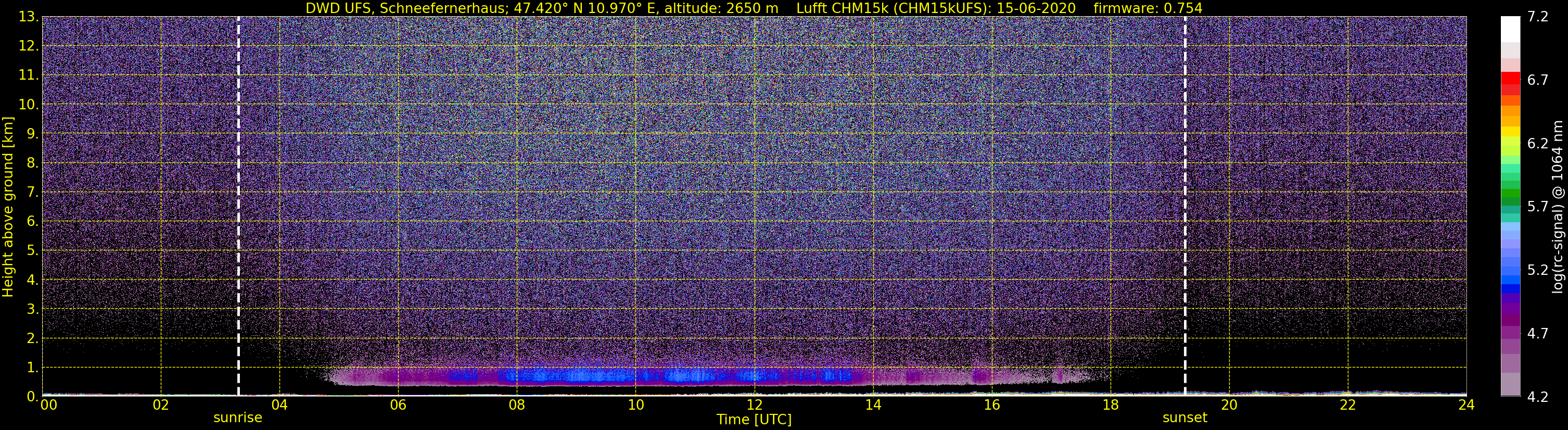This screenshot has height=430, width=1568.
Task: Click the colorbar tick value 7.2
Action: [x=1538, y=17]
